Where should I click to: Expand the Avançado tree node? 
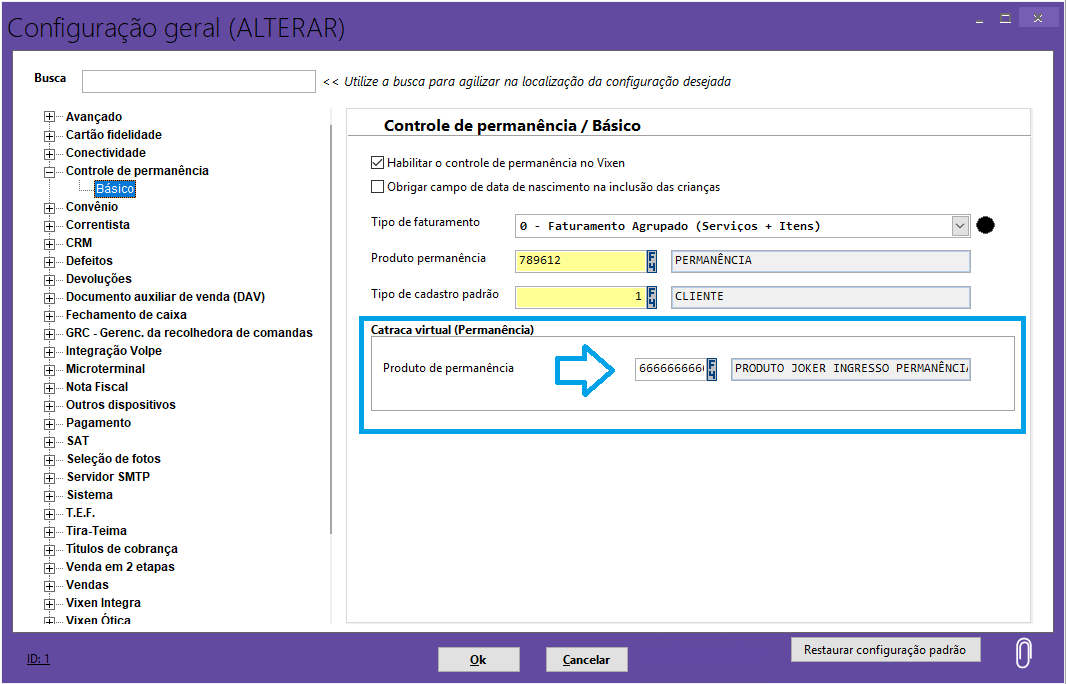point(49,117)
